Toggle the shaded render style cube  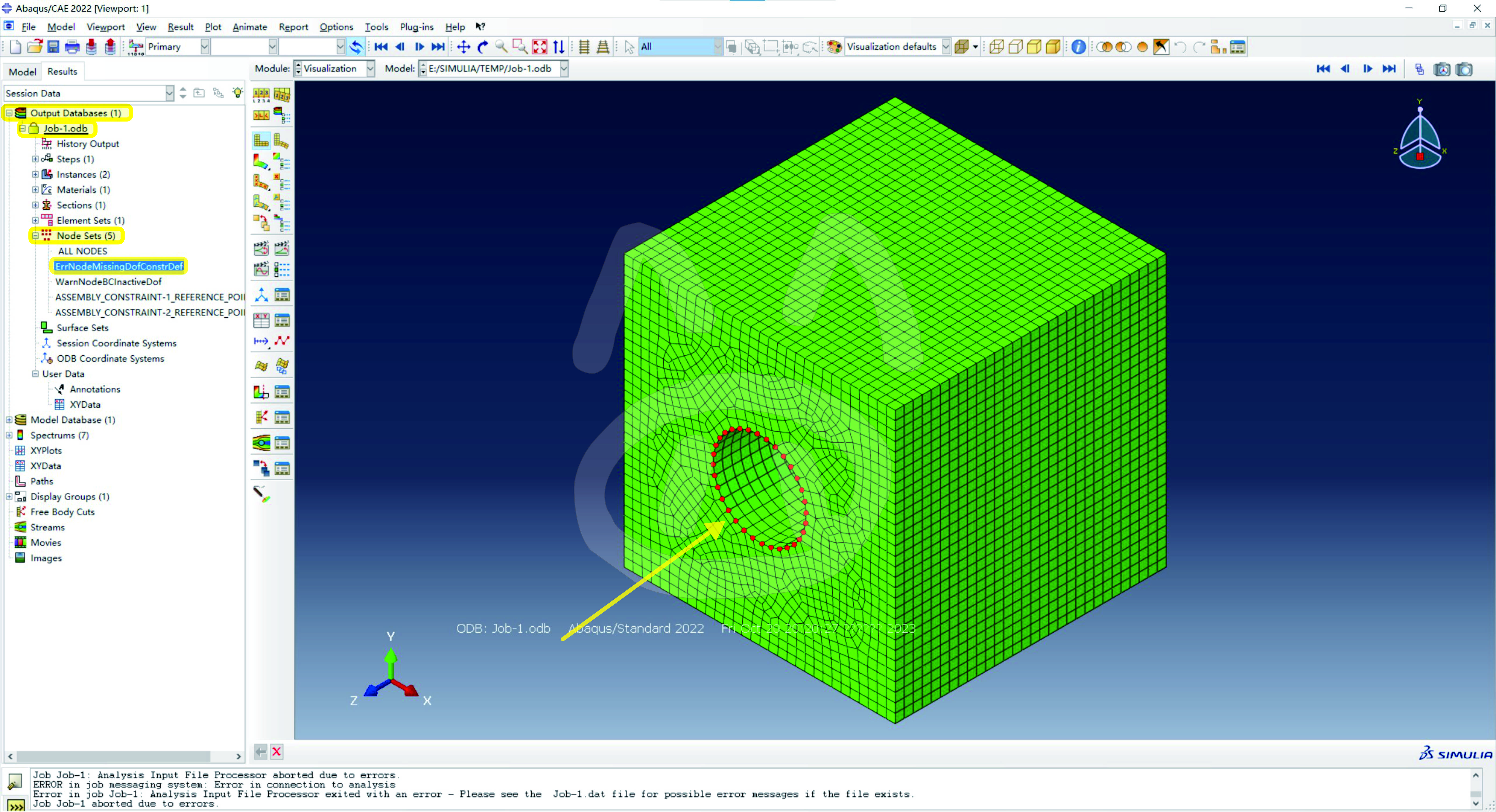tap(1053, 47)
